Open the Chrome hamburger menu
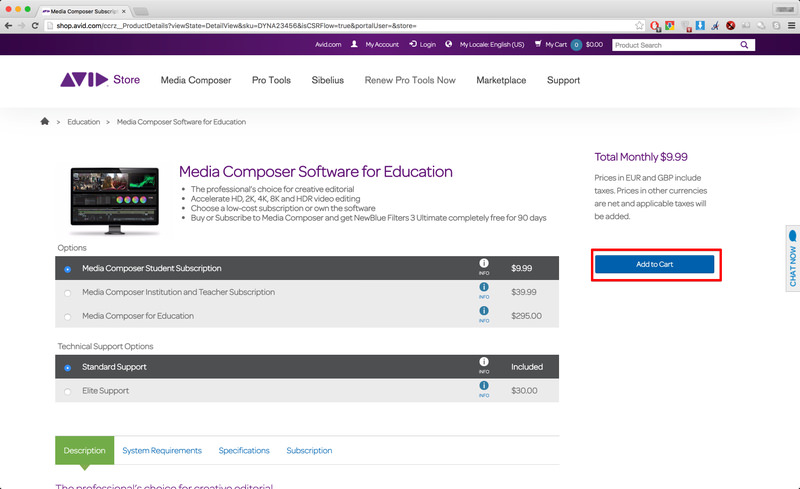This screenshot has width=800, height=489. click(x=791, y=25)
